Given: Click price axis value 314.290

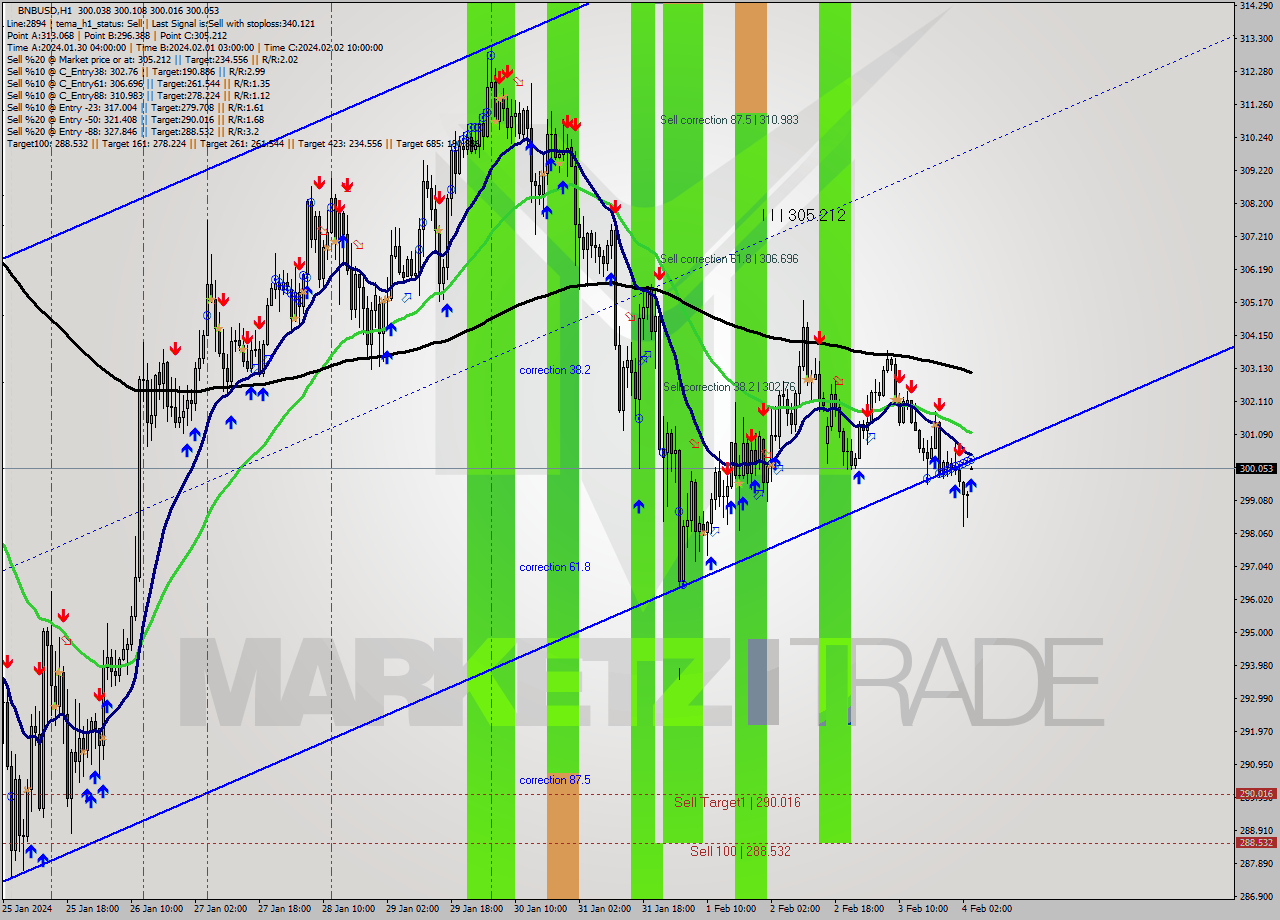Looking at the screenshot, I should pyautogui.click(x=1256, y=6).
